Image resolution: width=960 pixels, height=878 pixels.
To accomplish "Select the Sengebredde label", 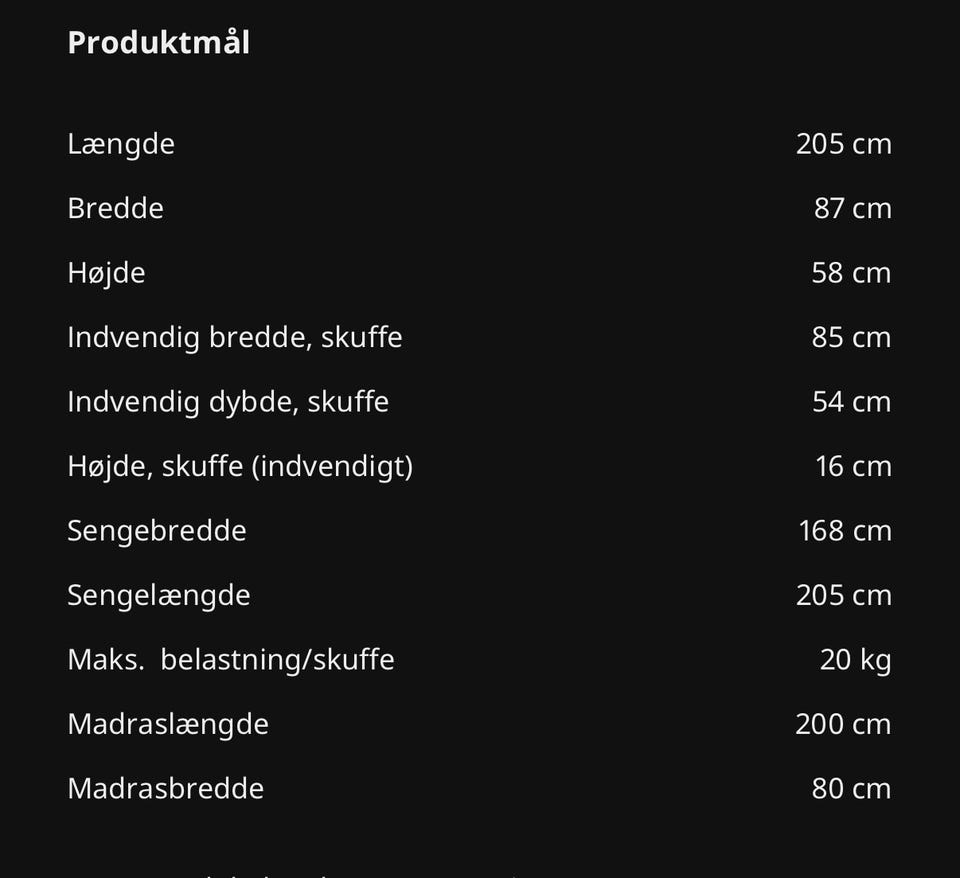I will (157, 531).
